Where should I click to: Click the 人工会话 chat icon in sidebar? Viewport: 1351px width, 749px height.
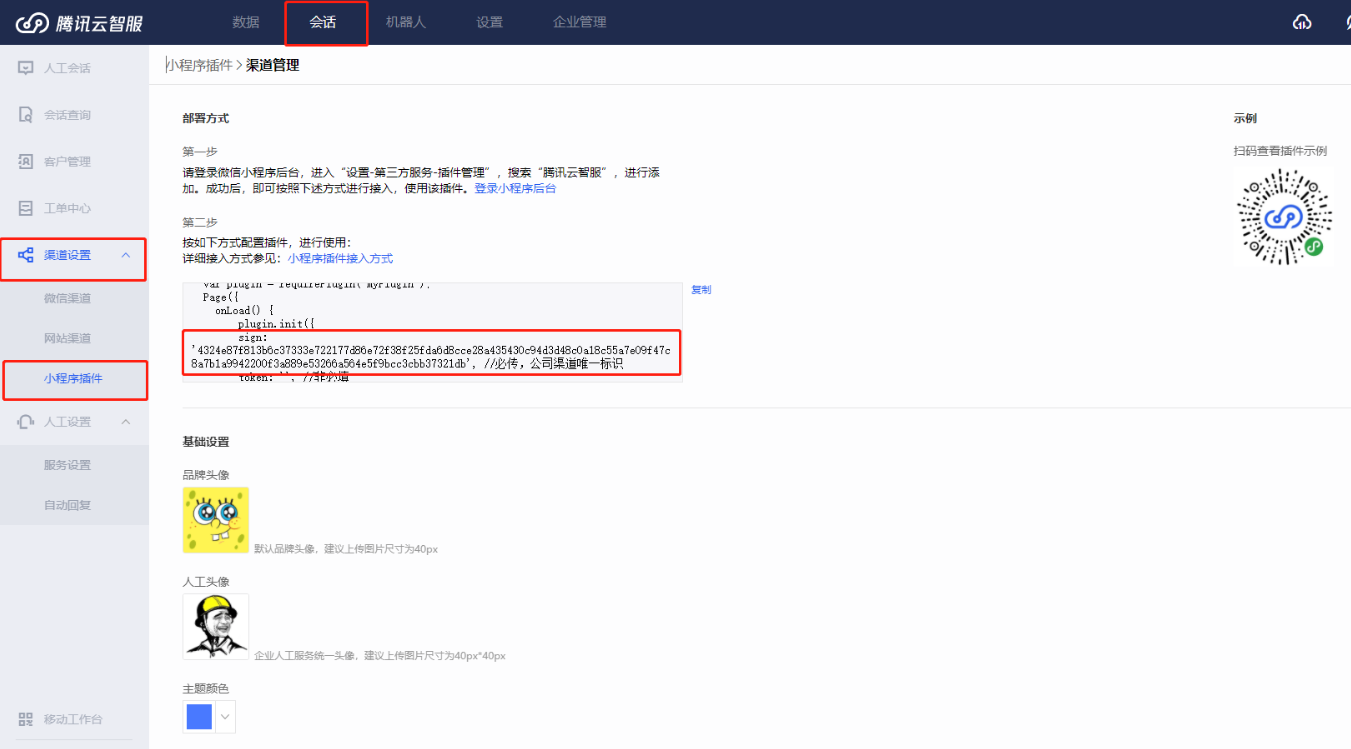click(x=26, y=68)
